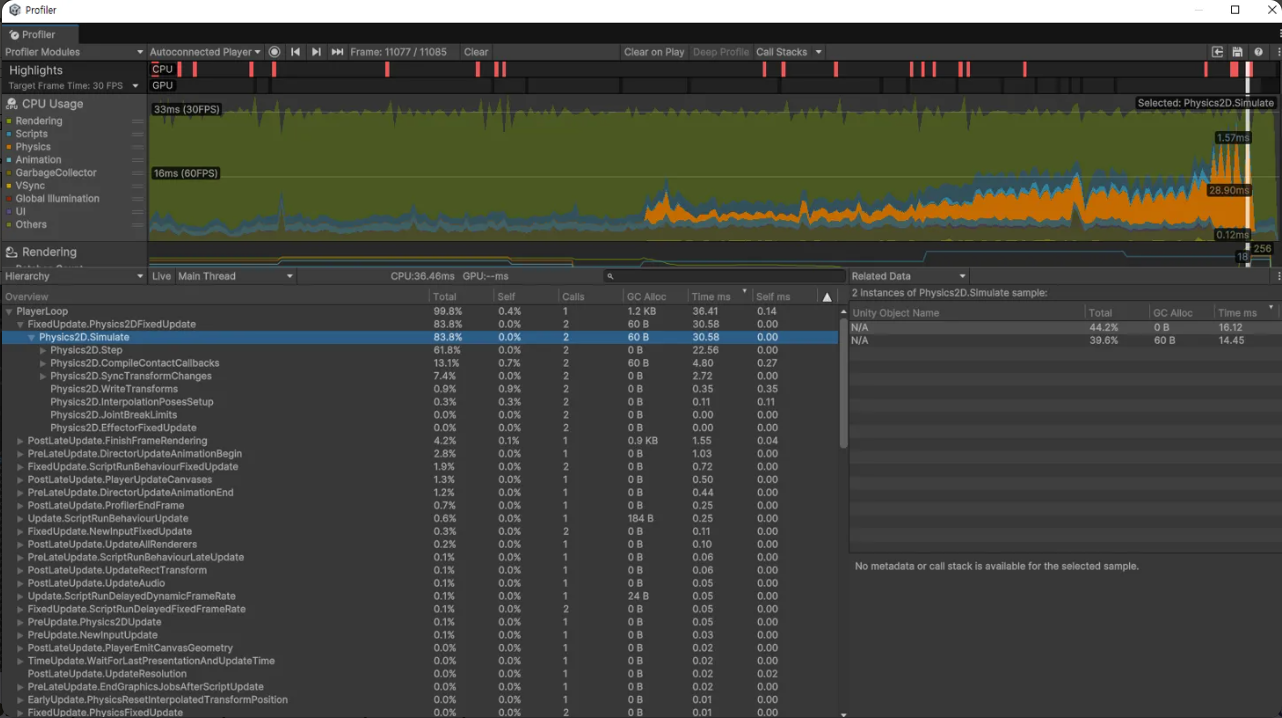Click the hierarchy search field
The image size is (1282, 718).
click(723, 276)
